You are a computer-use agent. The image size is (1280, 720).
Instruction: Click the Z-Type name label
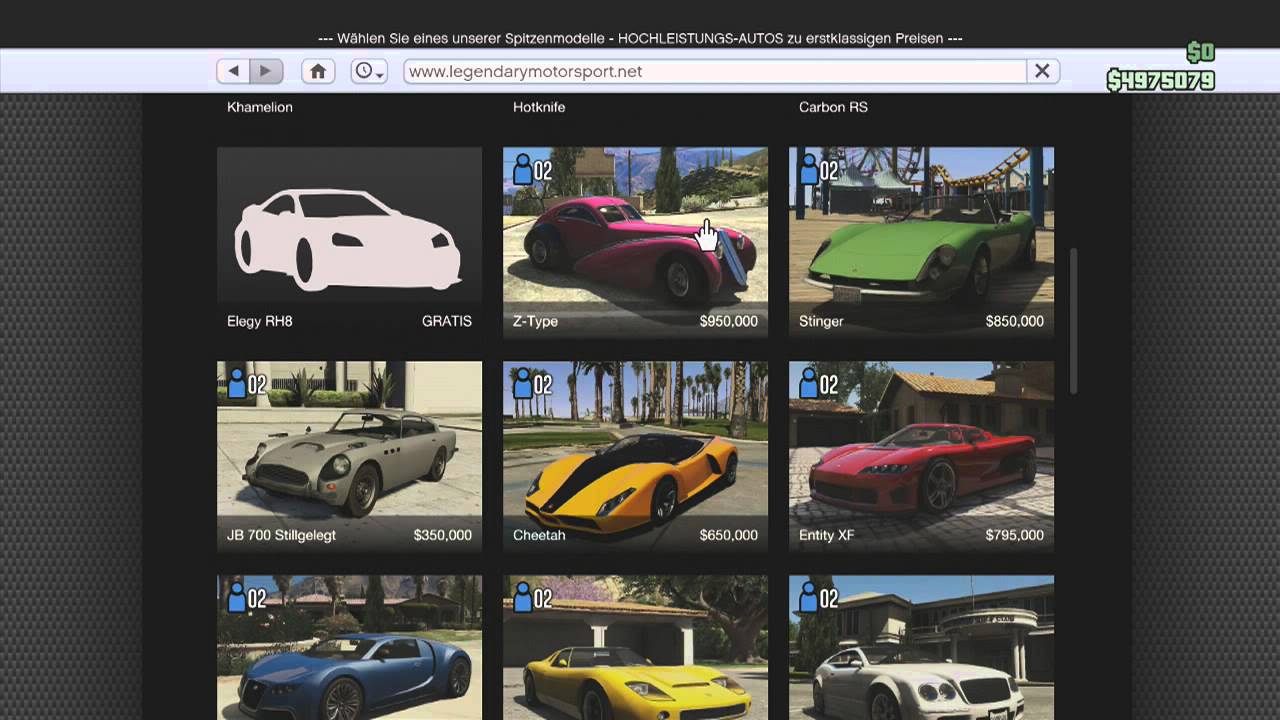[535, 321]
